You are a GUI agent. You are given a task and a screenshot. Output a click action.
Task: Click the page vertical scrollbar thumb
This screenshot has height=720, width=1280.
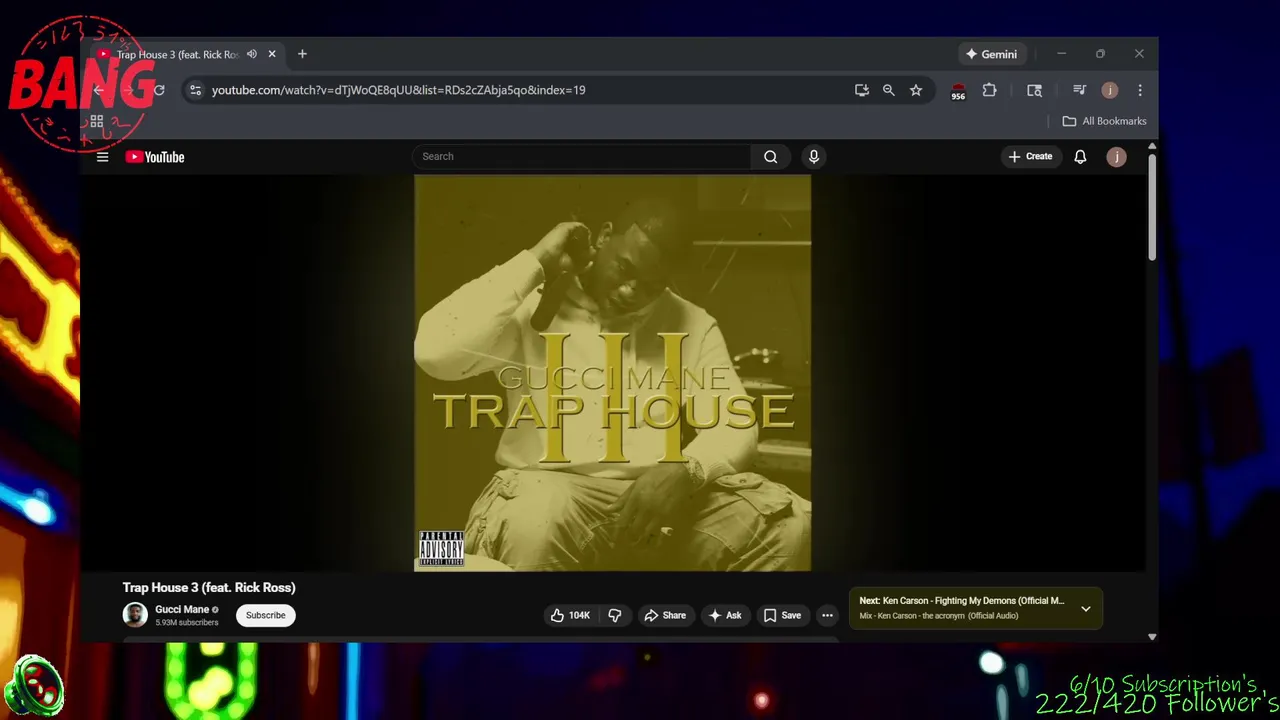(1152, 208)
